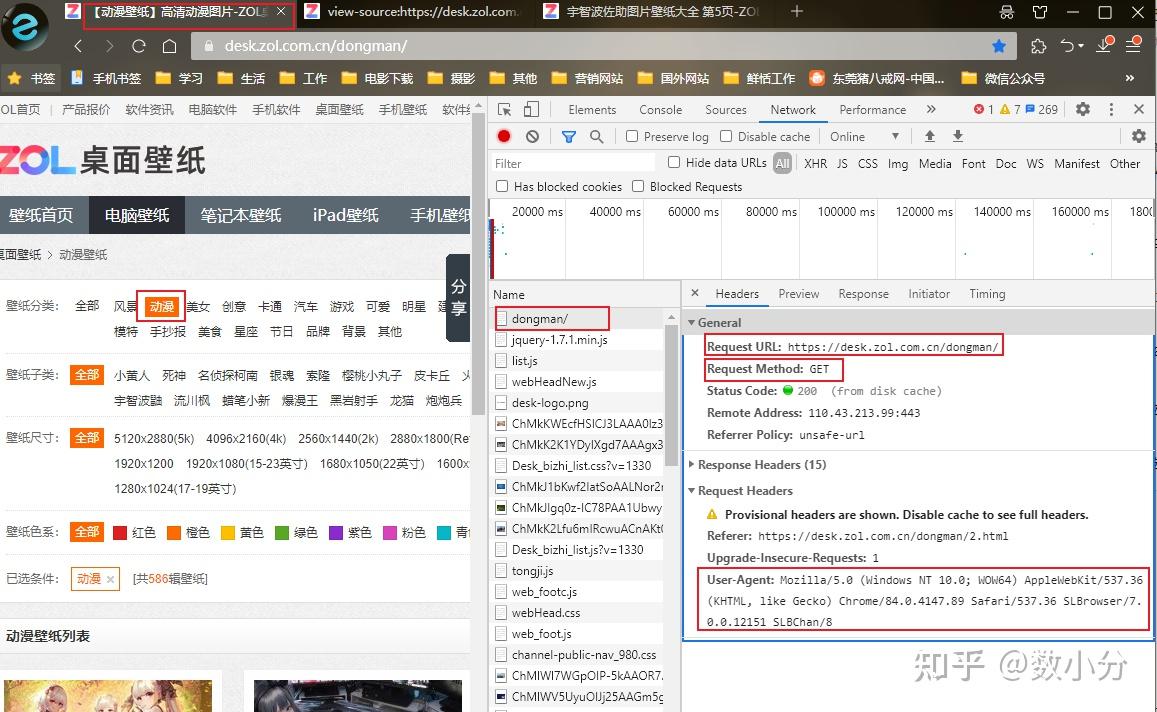Open the browser main menu icon

1134,44
